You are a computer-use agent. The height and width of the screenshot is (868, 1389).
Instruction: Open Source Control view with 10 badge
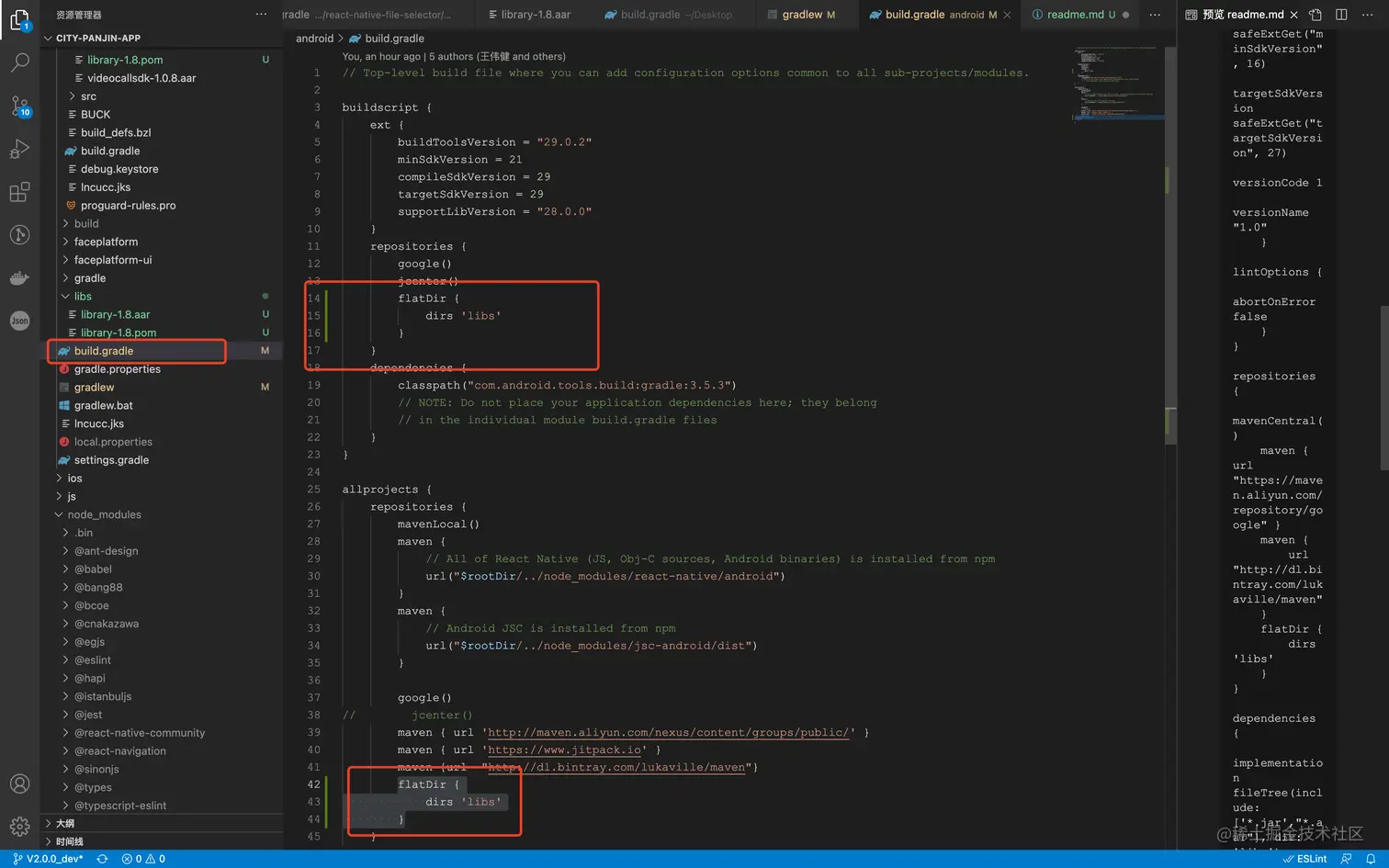(19, 106)
